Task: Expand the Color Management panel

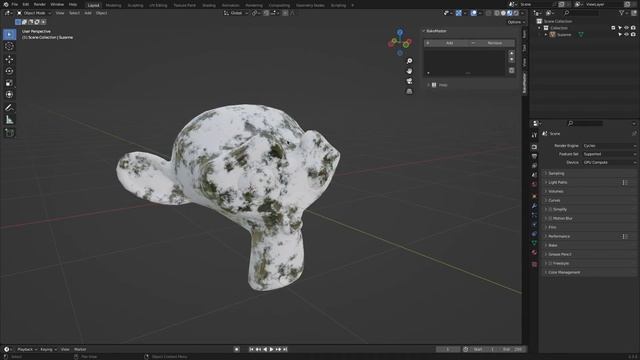Action: click(x=590, y=272)
